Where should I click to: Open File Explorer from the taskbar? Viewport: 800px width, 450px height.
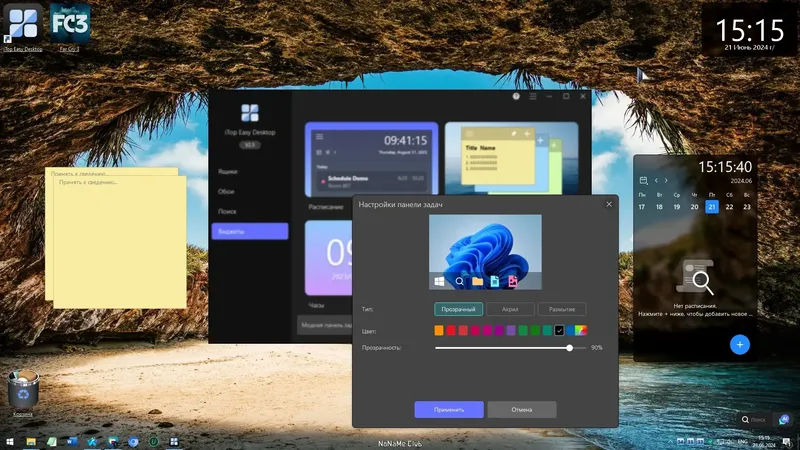point(31,442)
